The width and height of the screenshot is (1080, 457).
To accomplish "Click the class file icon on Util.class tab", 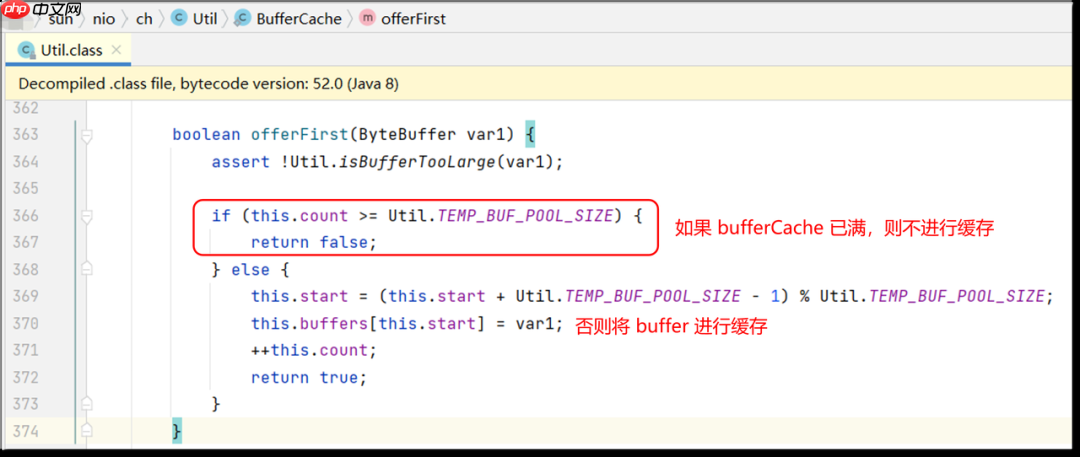I will click(x=26, y=50).
